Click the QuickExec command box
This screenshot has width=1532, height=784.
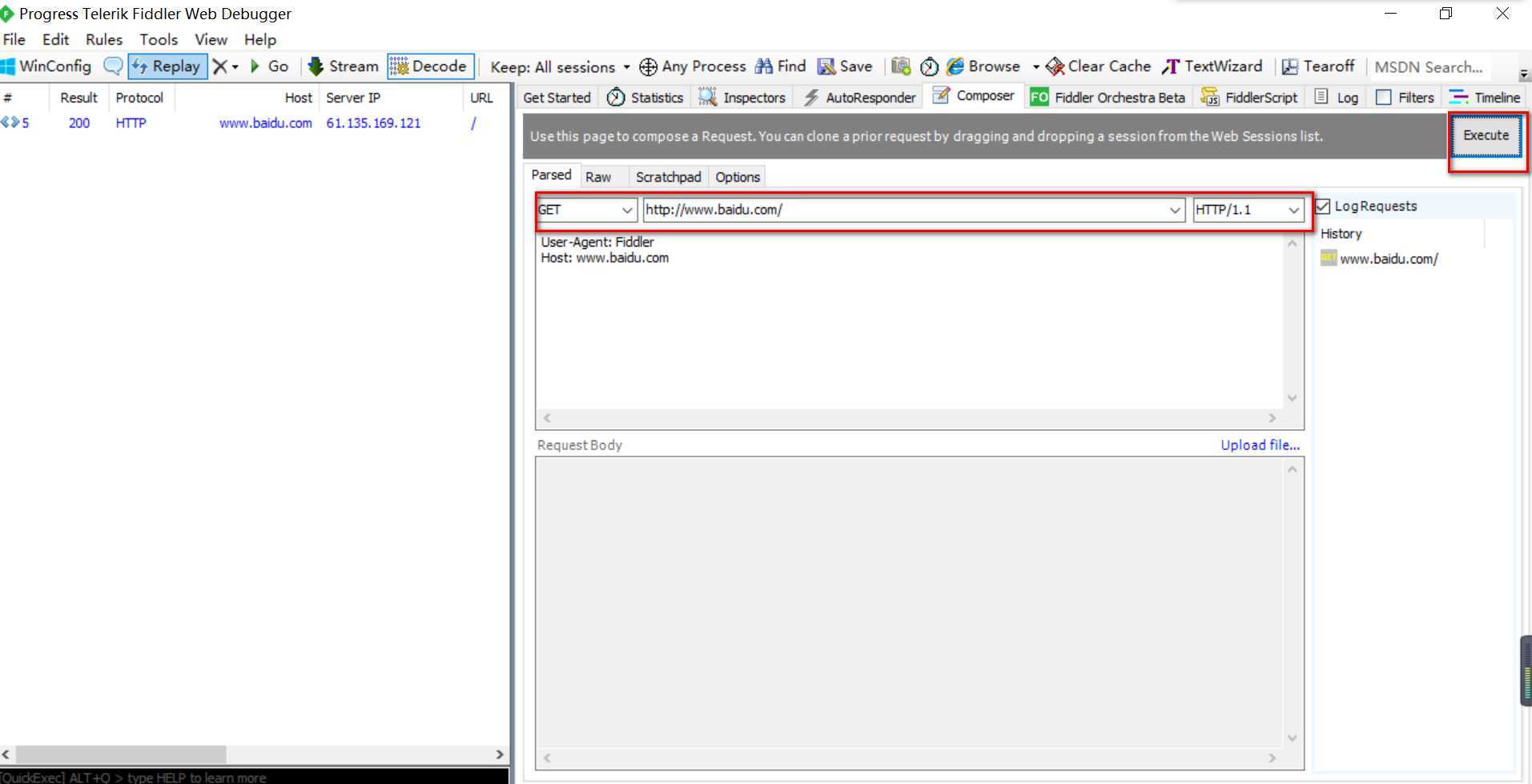254,777
